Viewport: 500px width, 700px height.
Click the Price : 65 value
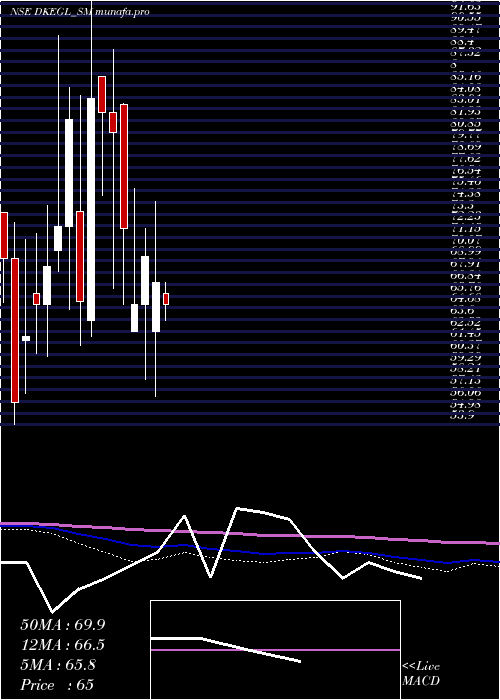tap(57, 685)
